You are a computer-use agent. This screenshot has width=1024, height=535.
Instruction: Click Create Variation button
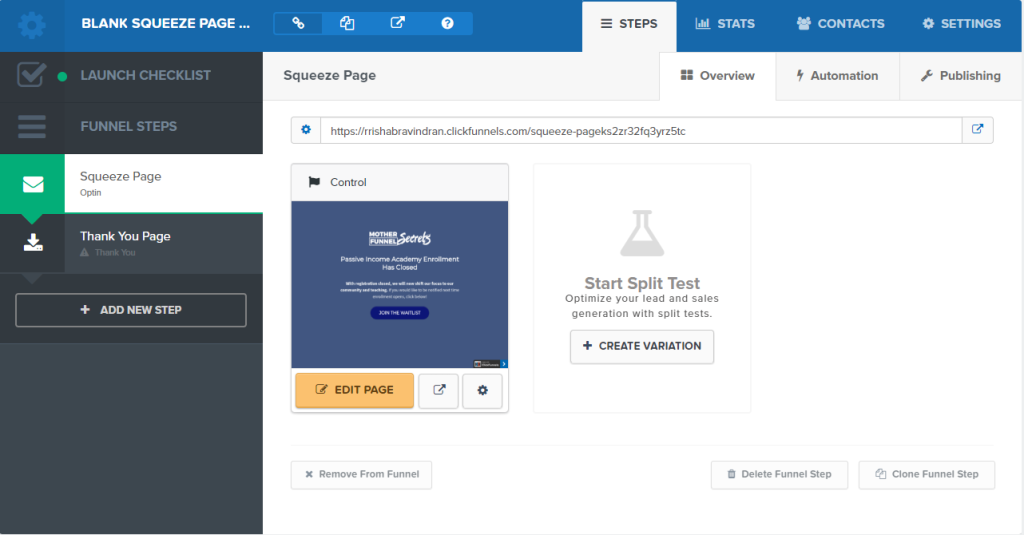641,346
